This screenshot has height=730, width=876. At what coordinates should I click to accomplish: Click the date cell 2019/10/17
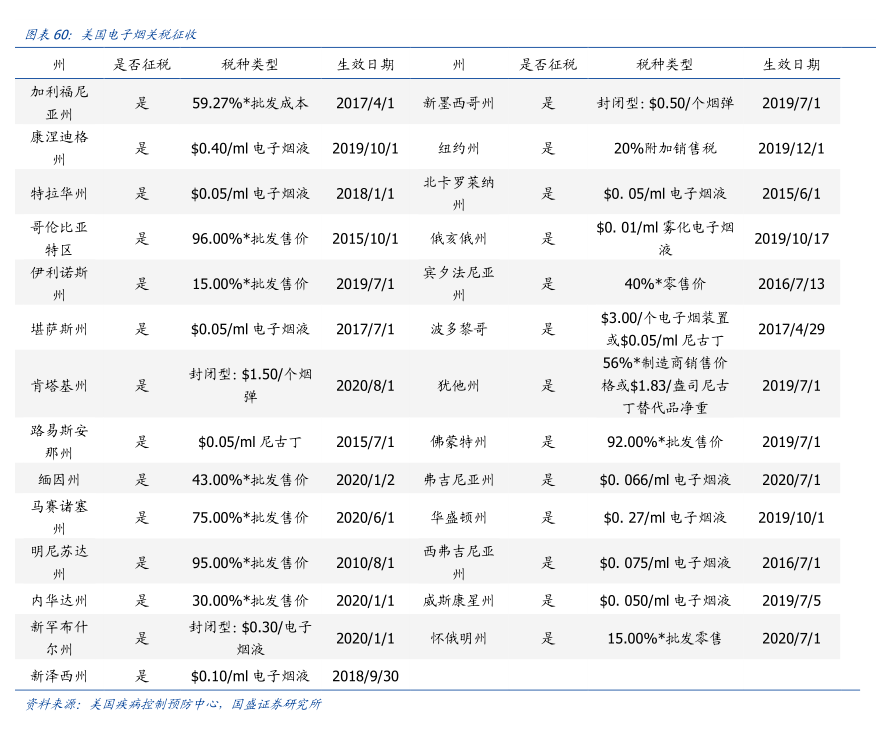[x=791, y=239]
